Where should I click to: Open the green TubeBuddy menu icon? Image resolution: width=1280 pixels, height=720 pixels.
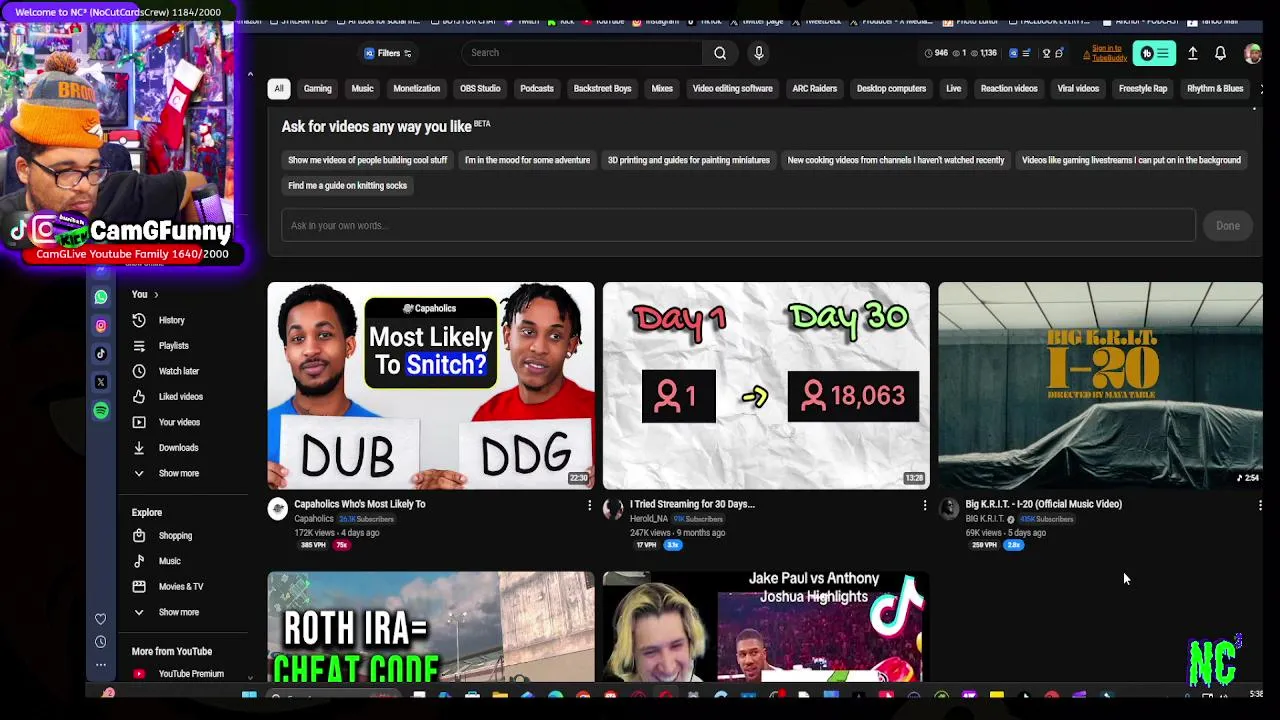(1154, 53)
